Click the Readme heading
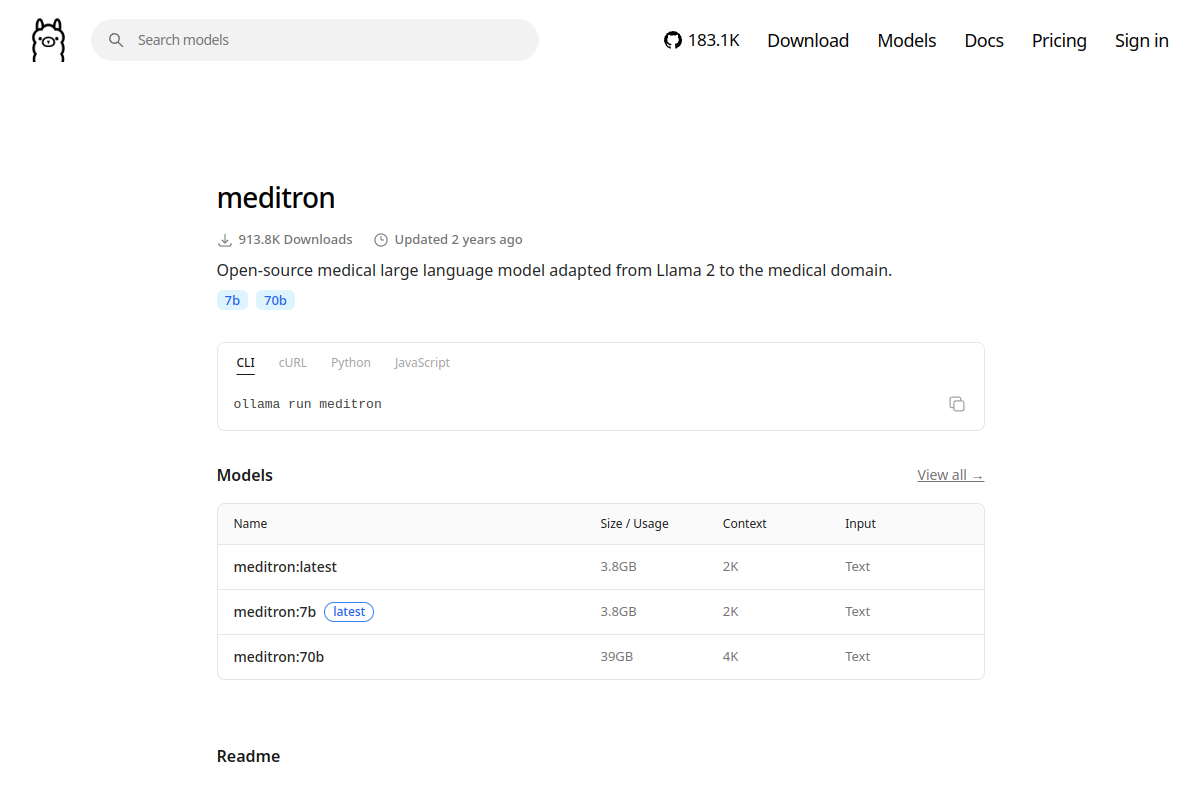Screen dimensions: 1200x800 (248, 756)
